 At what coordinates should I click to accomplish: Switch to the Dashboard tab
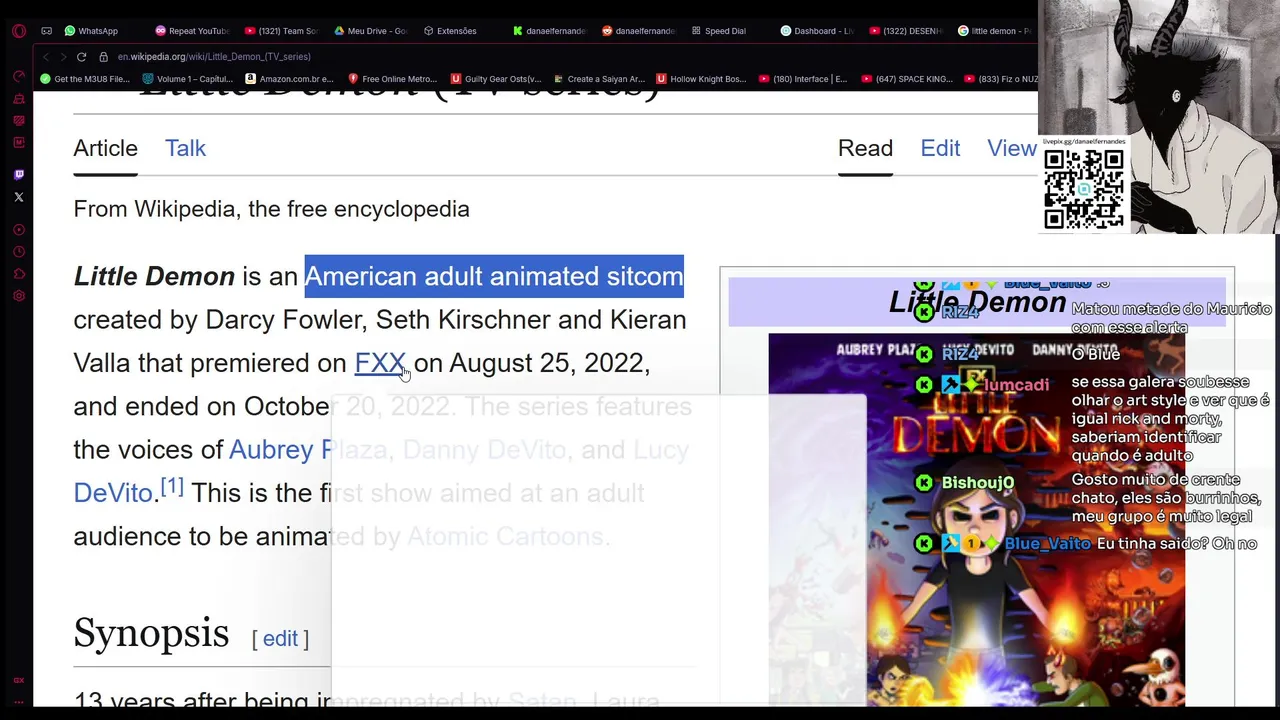click(x=817, y=31)
